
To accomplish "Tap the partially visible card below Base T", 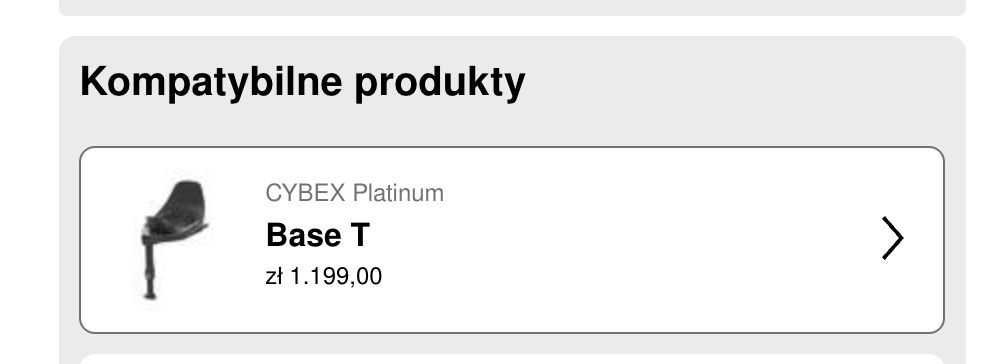I will click(511, 359).
